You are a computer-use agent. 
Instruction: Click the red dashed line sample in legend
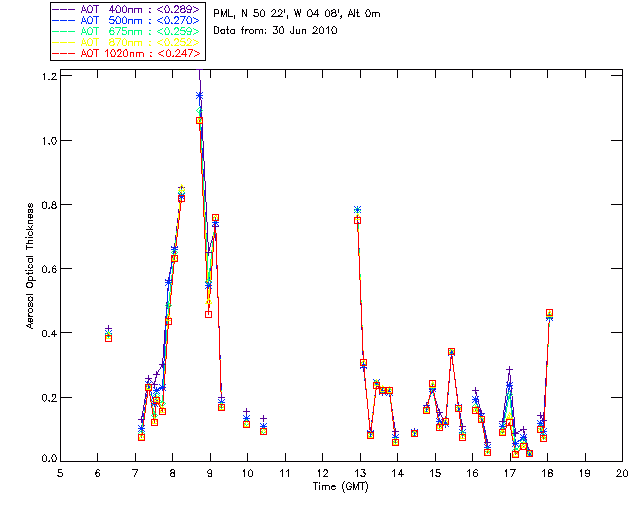pos(64,53)
